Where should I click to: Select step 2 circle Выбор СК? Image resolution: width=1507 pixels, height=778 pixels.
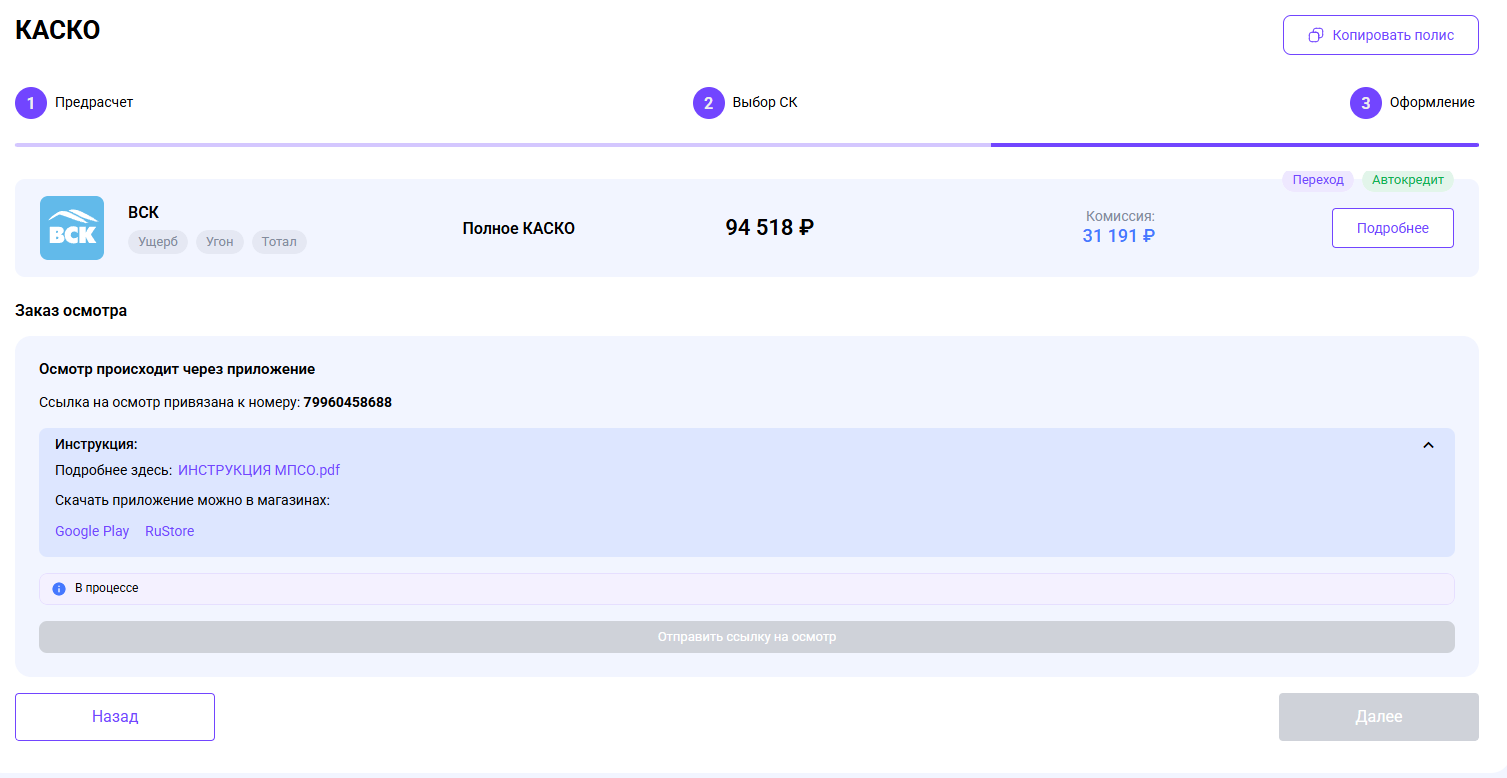709,102
